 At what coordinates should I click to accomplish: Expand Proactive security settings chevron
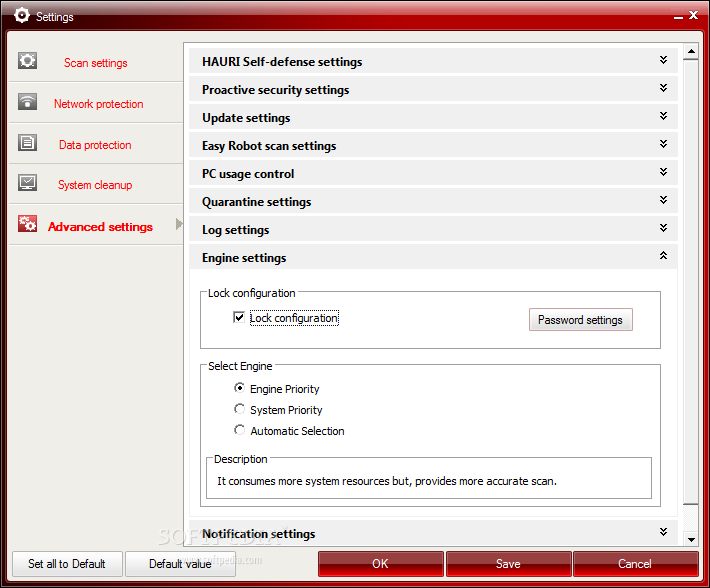coord(663,88)
